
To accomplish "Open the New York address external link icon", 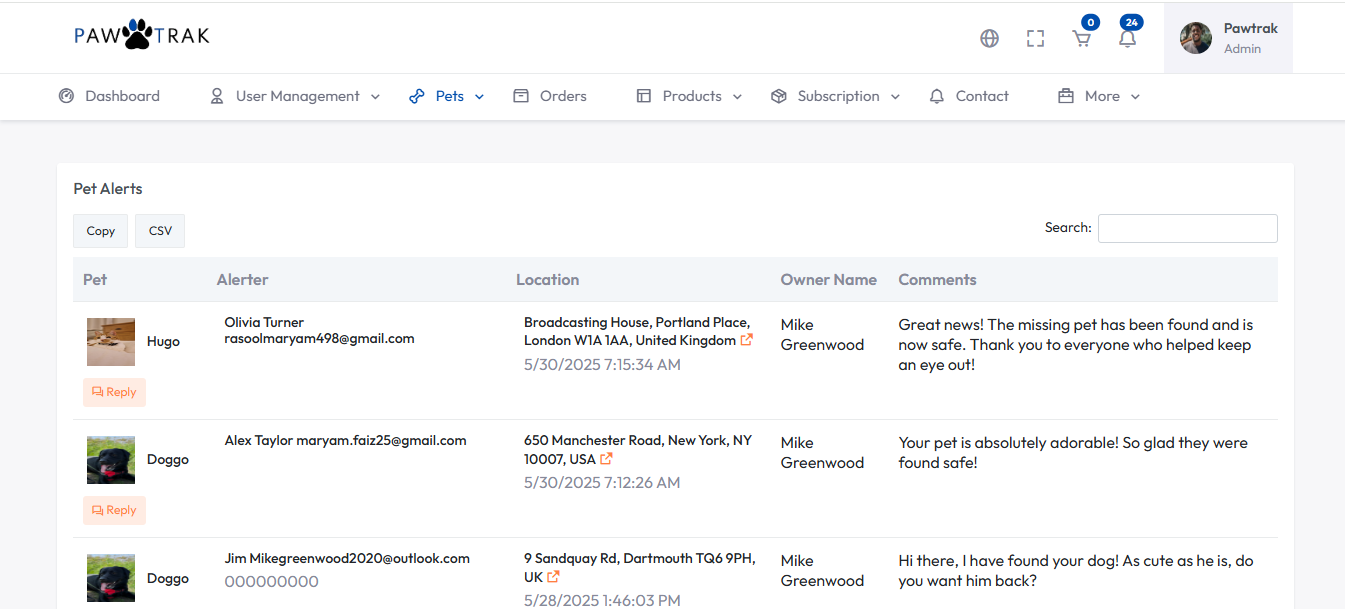I will coord(606,459).
